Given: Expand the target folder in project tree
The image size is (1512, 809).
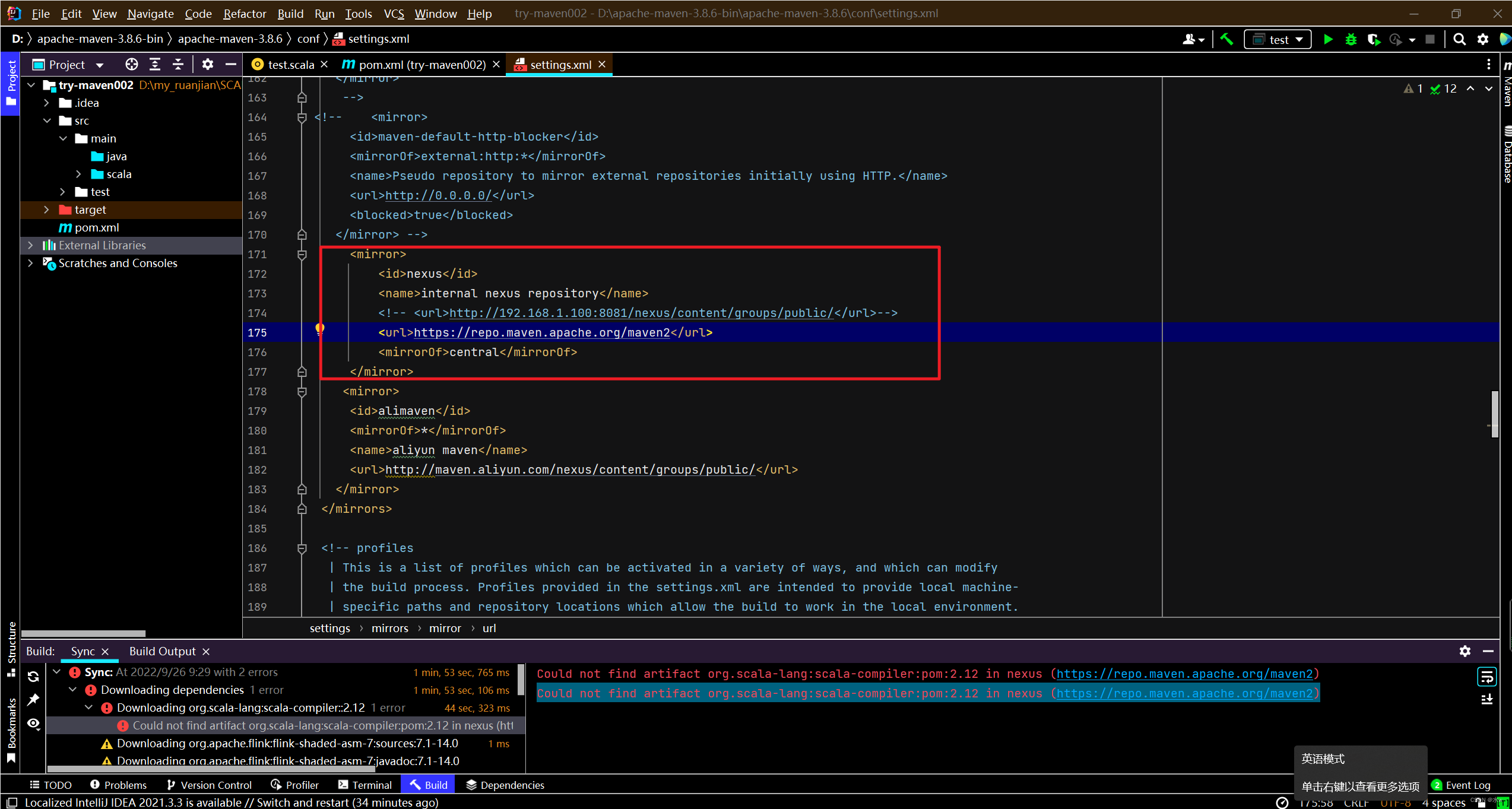Looking at the screenshot, I should point(46,210).
